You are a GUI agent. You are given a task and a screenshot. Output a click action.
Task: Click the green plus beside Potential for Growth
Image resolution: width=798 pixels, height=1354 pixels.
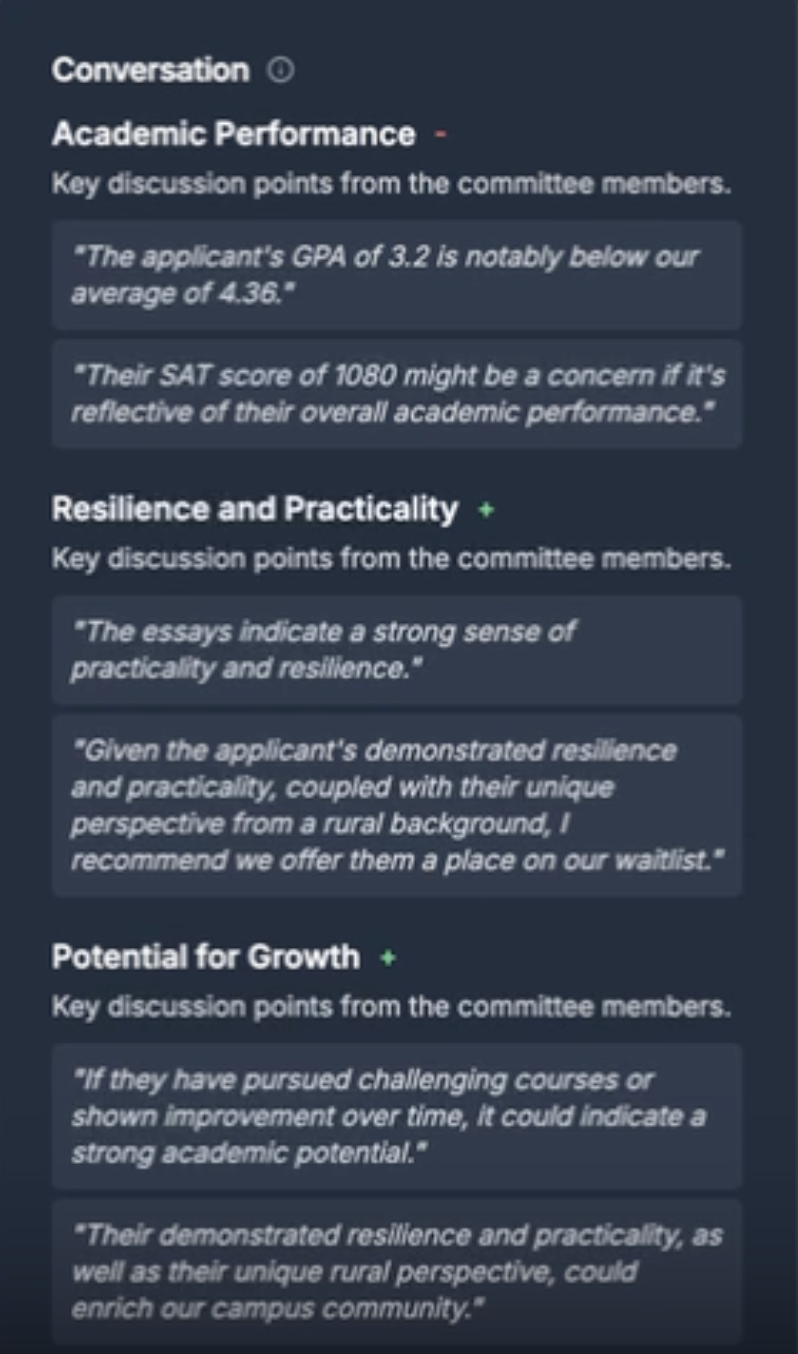(x=388, y=957)
